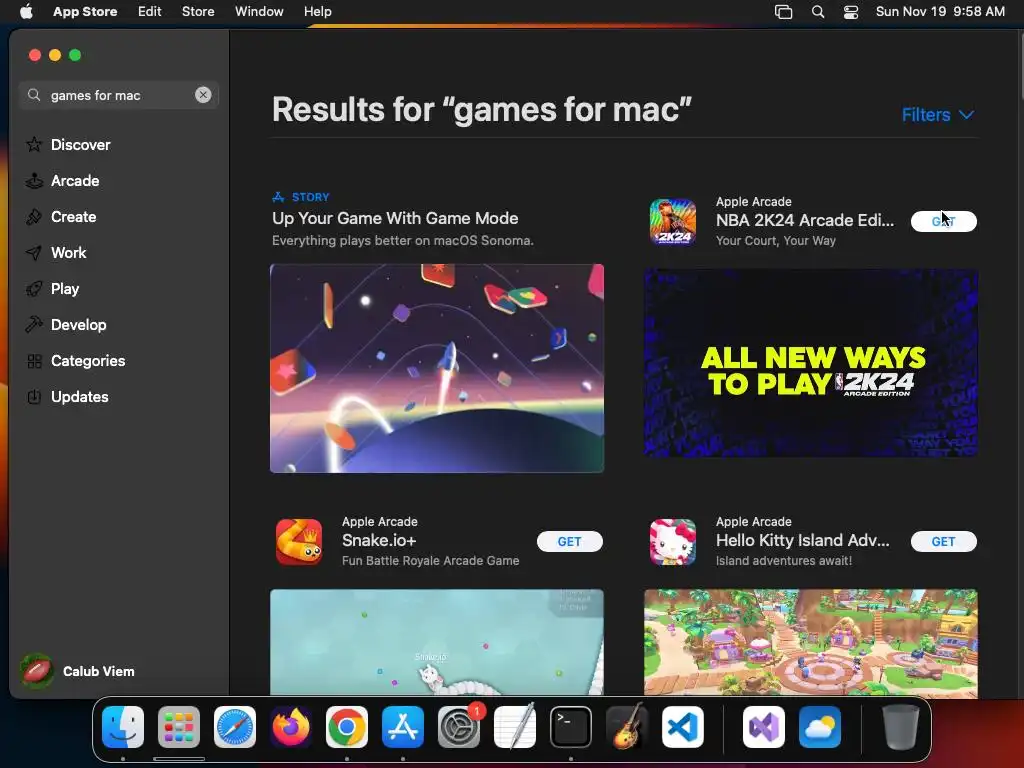Open the Hello Kitty app icon
Screen dimensions: 1024x768
[x=673, y=541]
